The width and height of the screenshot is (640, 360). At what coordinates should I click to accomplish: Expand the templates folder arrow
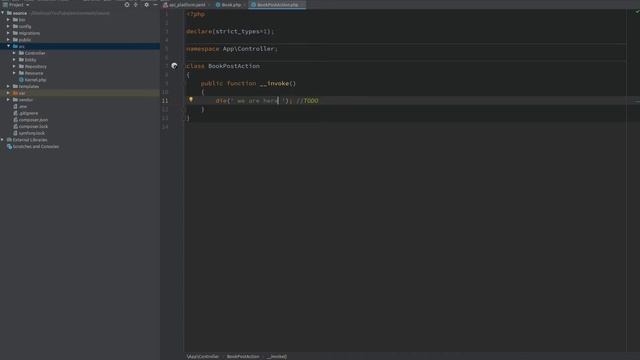click(x=9, y=86)
